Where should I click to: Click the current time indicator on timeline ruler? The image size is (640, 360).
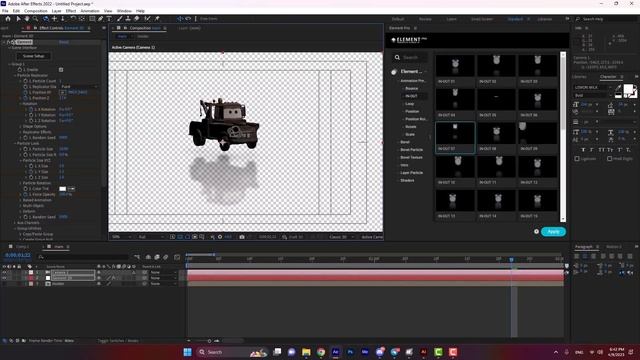coord(511,259)
